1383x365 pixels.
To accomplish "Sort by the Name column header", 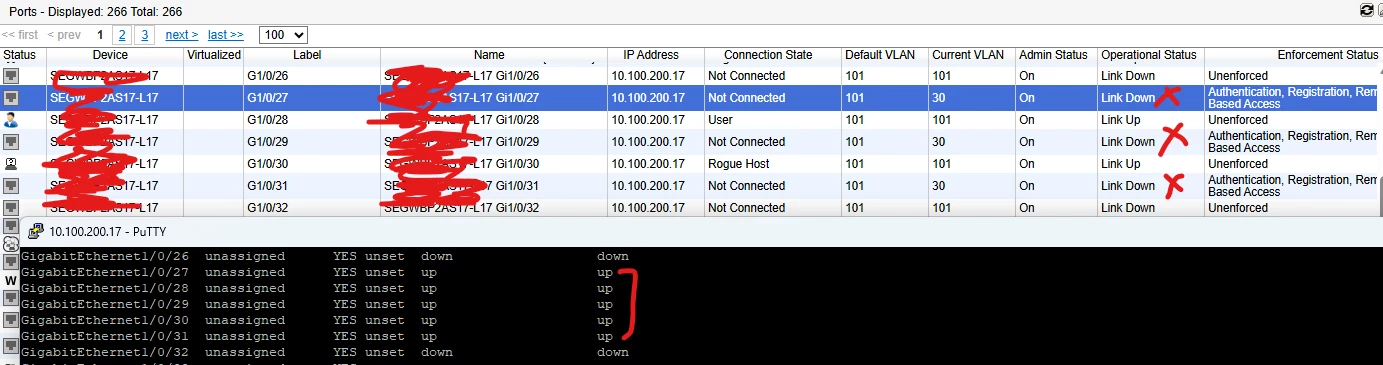I will tap(489, 55).
